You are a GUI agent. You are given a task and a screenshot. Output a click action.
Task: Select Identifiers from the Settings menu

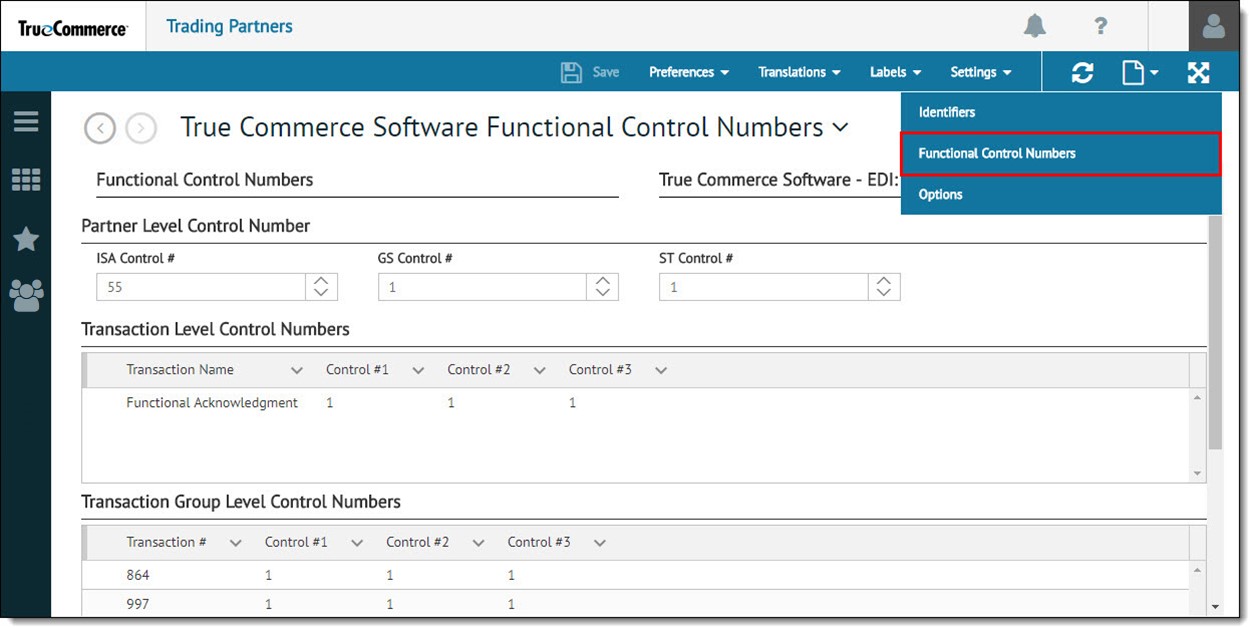(946, 112)
